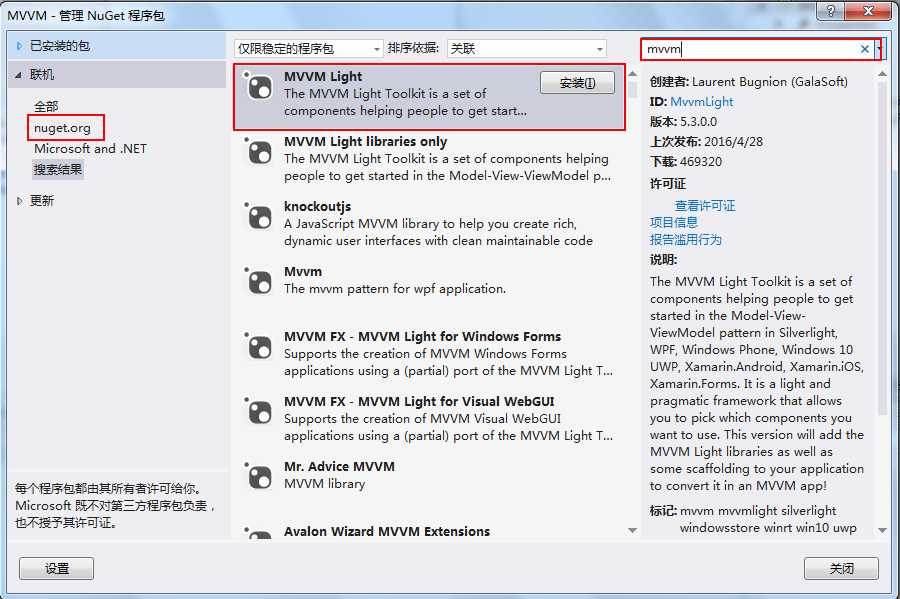
Task: Click the 版本: 5.3.0.0 text
Action: (683, 122)
